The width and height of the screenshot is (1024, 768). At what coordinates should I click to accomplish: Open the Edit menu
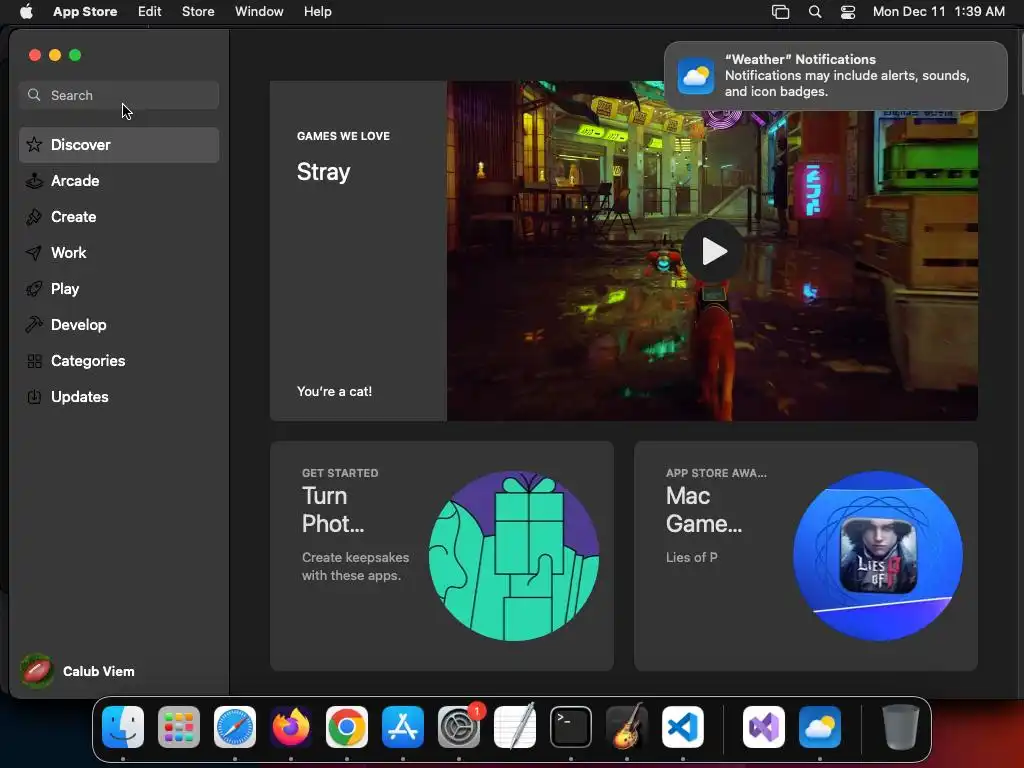[150, 12]
